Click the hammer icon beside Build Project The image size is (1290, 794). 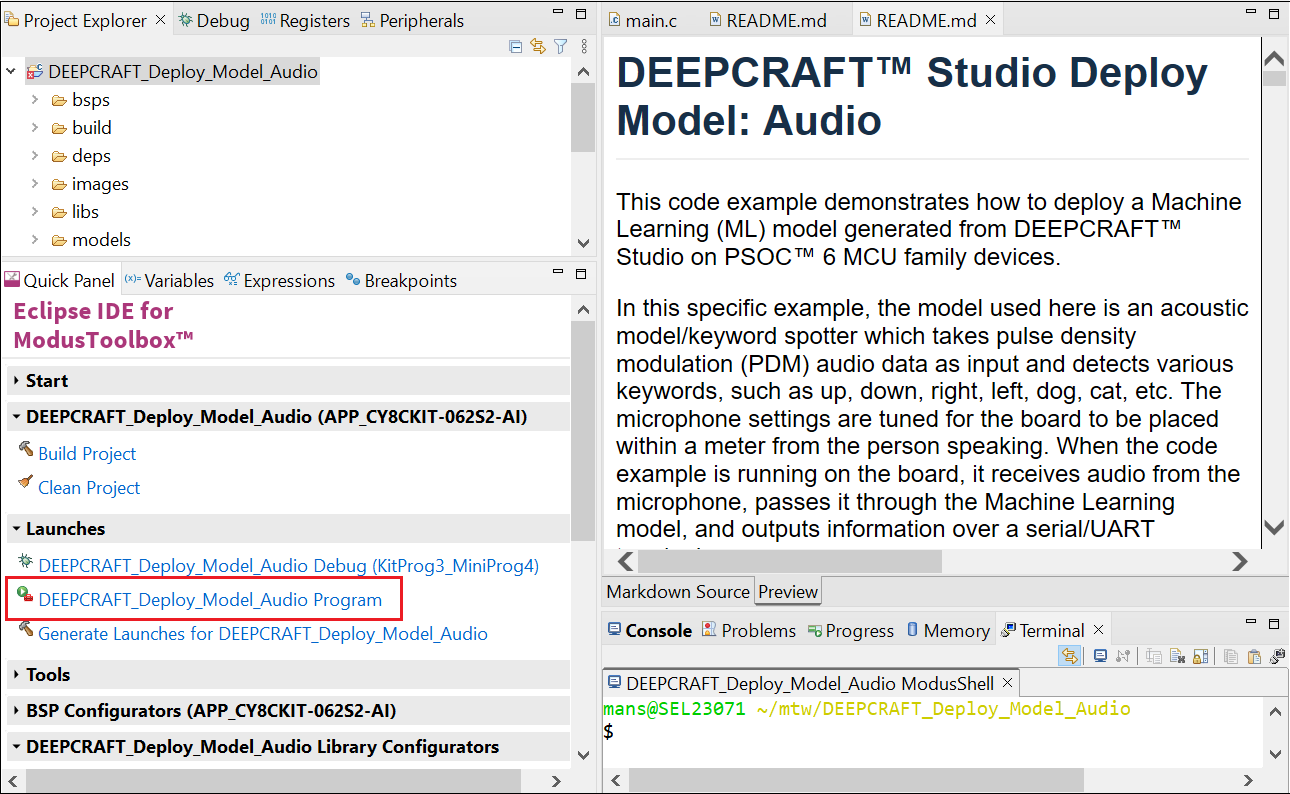(x=26, y=451)
